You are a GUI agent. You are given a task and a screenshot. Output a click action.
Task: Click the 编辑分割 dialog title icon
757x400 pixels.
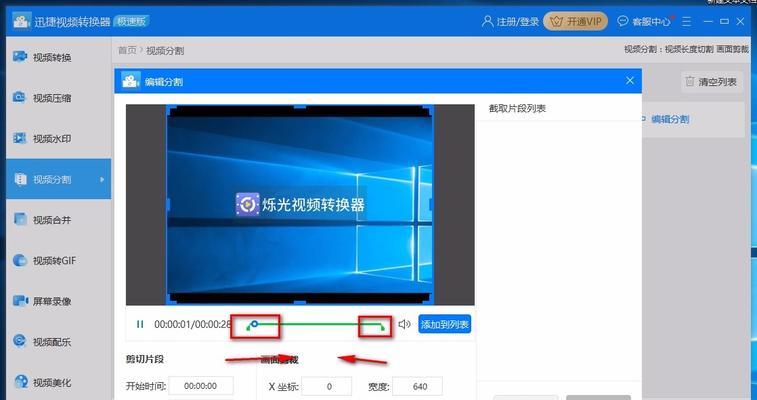pyautogui.click(x=130, y=81)
